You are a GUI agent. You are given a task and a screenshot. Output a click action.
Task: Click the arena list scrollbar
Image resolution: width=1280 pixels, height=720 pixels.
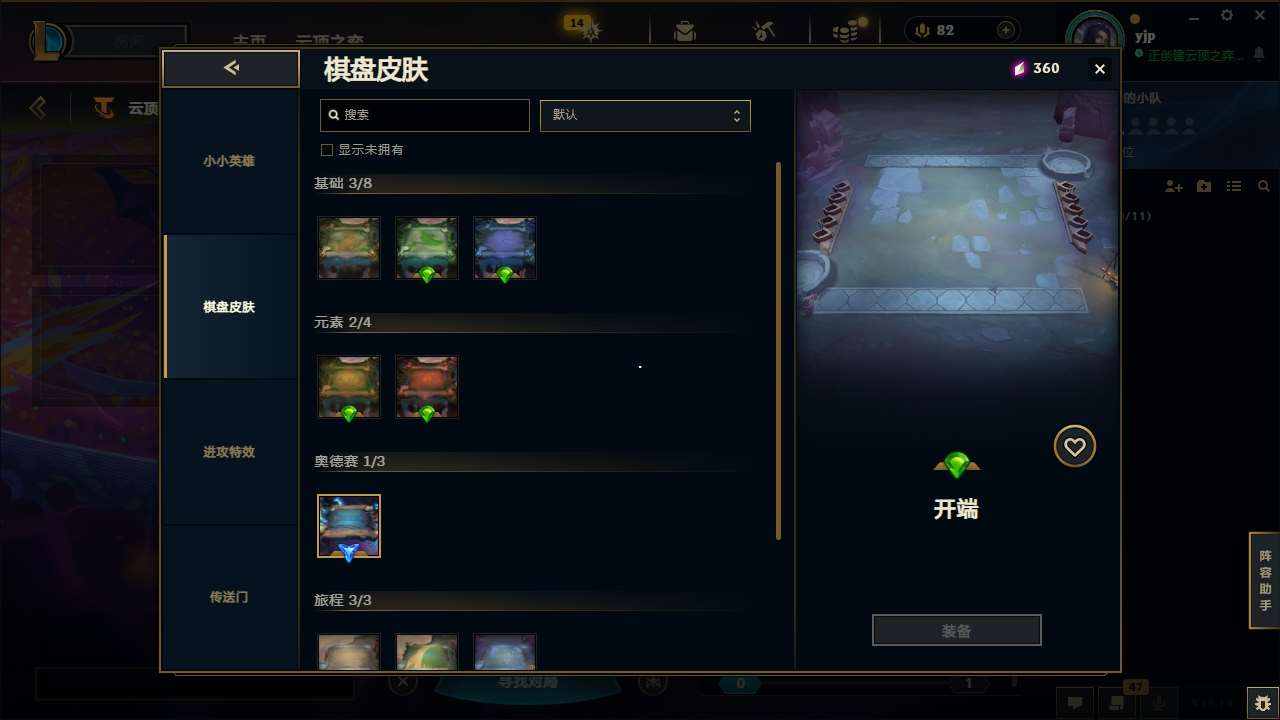click(778, 350)
